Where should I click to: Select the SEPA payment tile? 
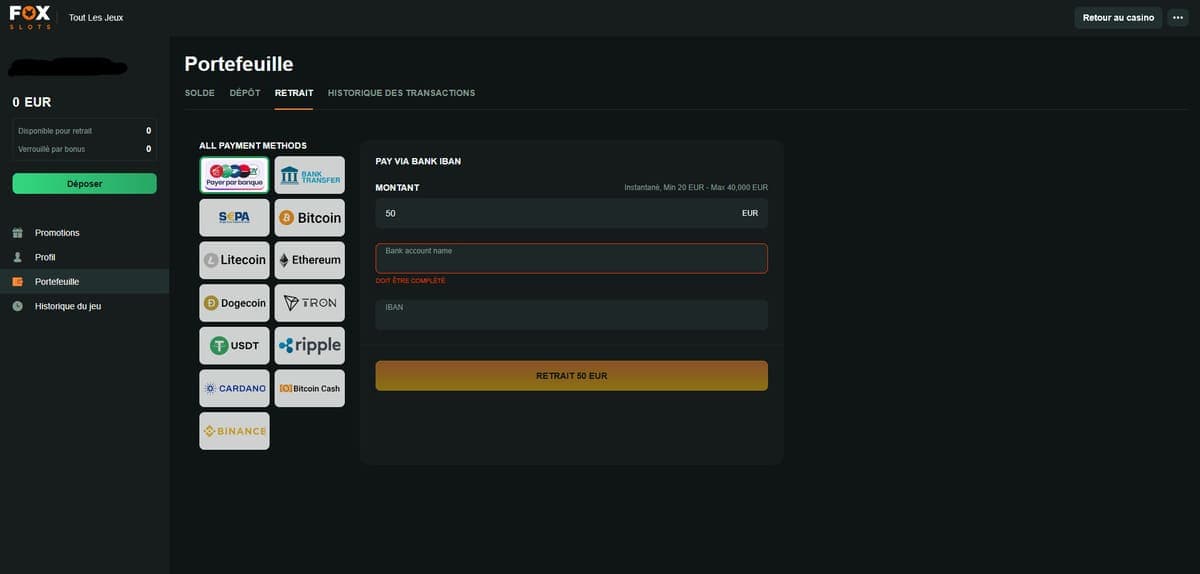click(x=234, y=217)
